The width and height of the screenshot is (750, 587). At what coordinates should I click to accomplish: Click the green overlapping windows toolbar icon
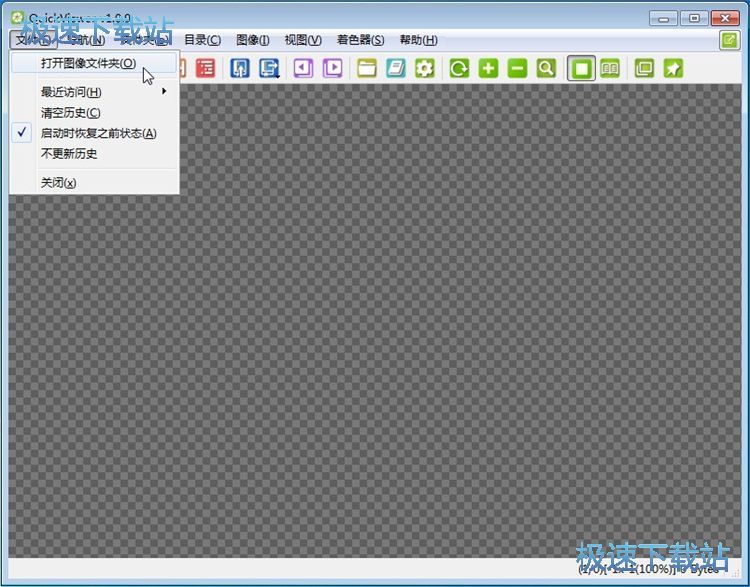pos(644,68)
